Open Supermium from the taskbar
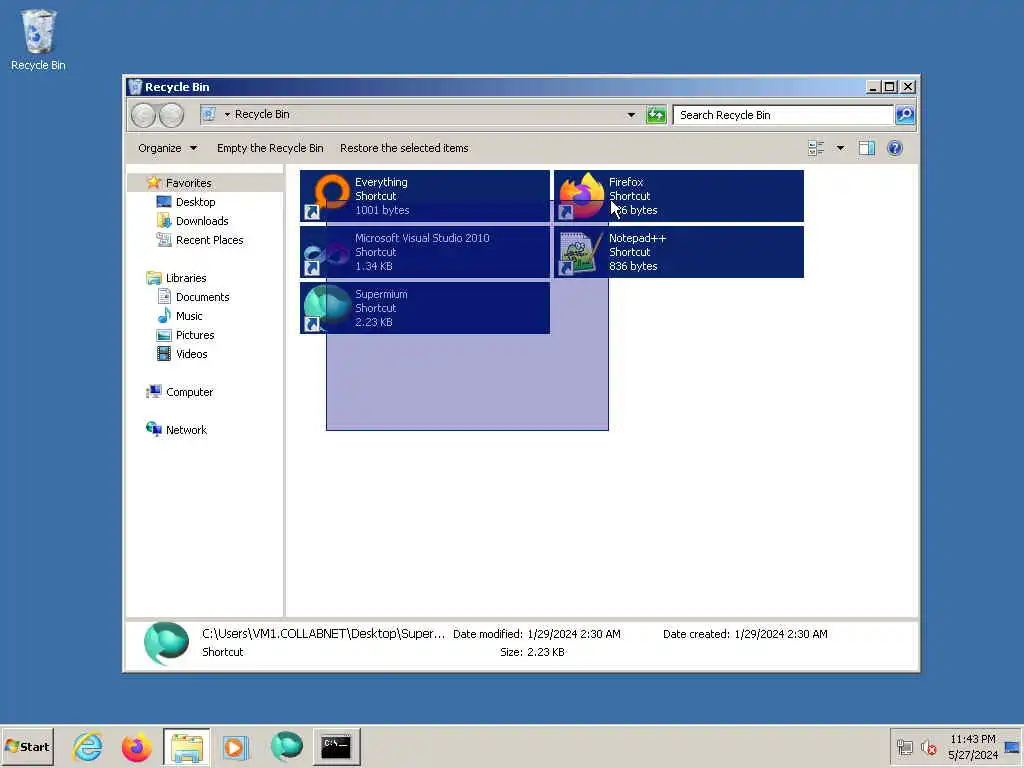The height and width of the screenshot is (768, 1024). pyautogui.click(x=286, y=746)
